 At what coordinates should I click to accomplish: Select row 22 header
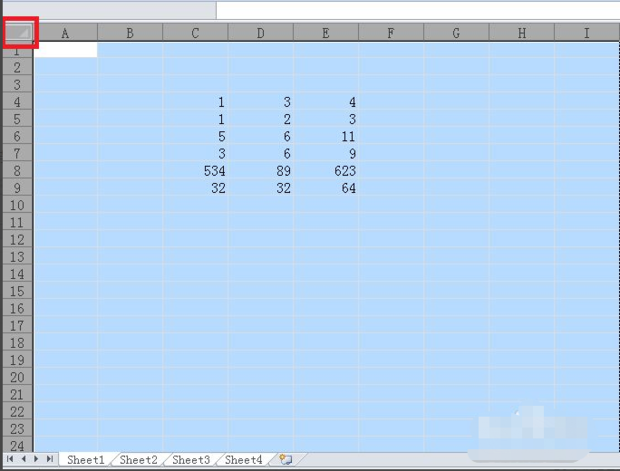click(x=17, y=411)
